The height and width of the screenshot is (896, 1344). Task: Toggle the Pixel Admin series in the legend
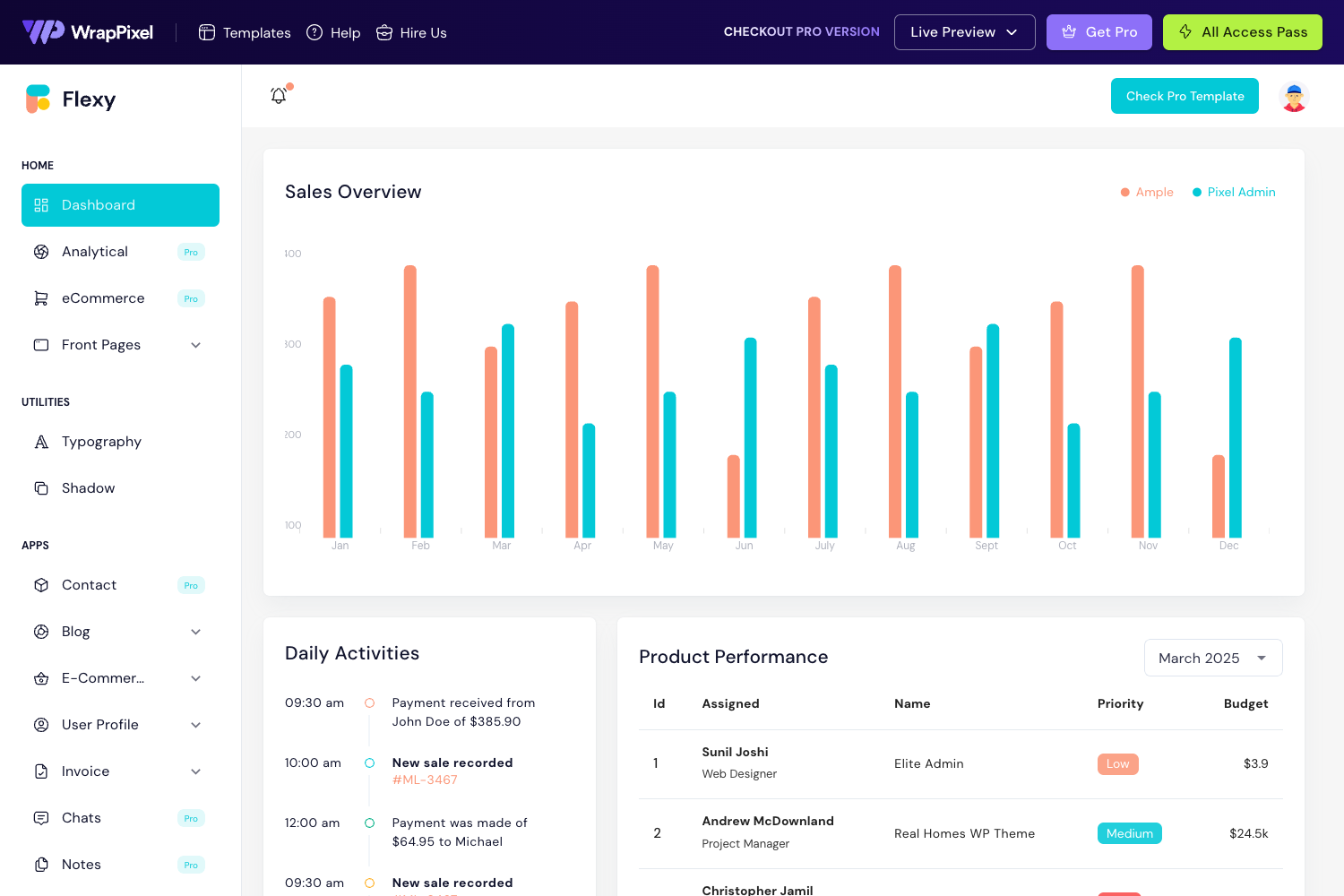click(1234, 192)
